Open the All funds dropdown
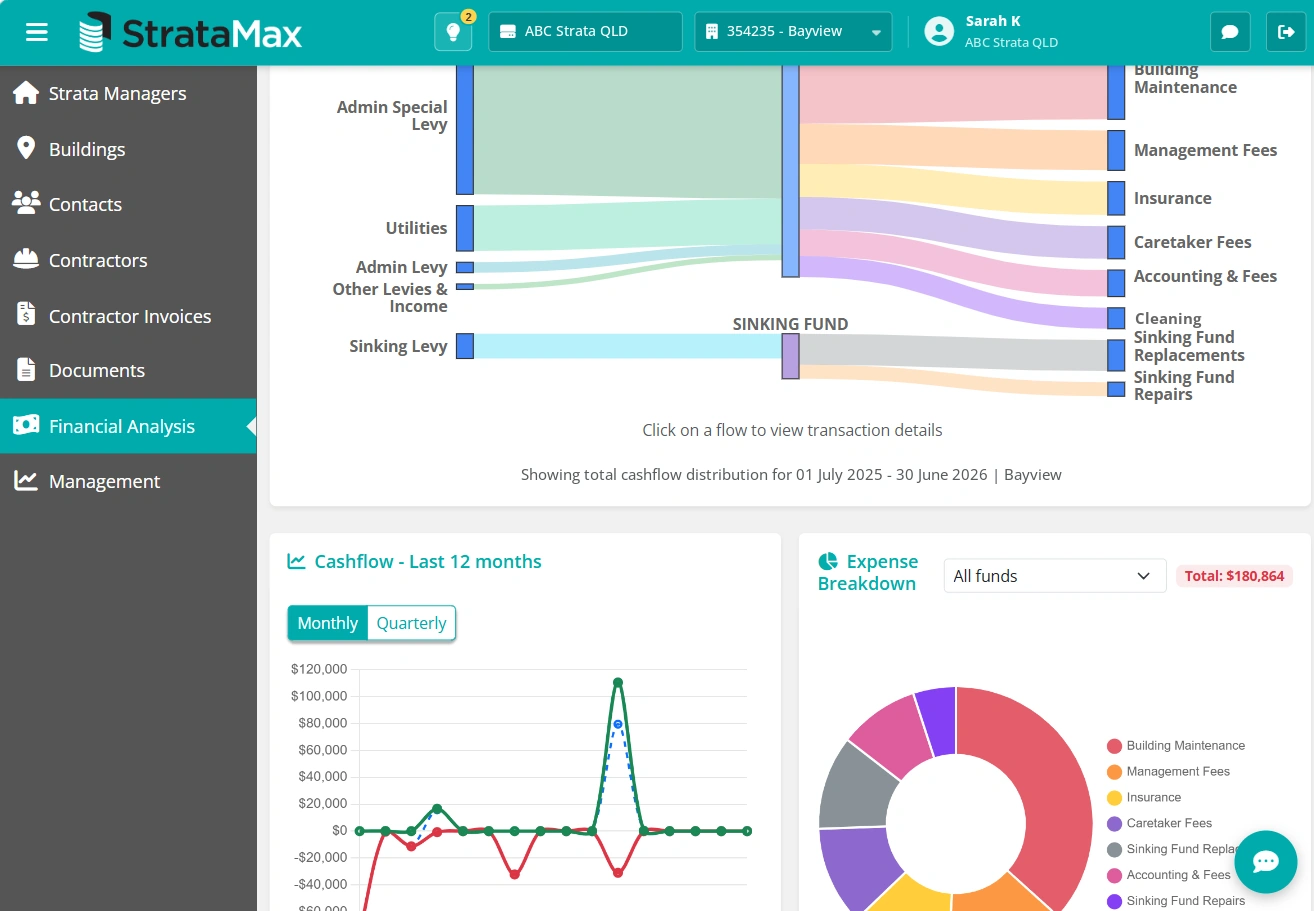This screenshot has width=1314, height=911. pos(1055,576)
